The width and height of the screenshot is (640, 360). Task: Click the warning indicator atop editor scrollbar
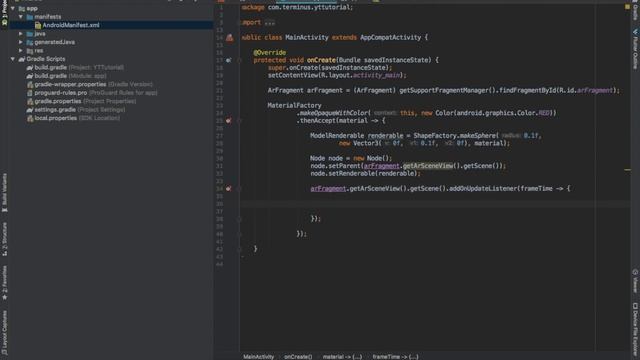[627, 7]
